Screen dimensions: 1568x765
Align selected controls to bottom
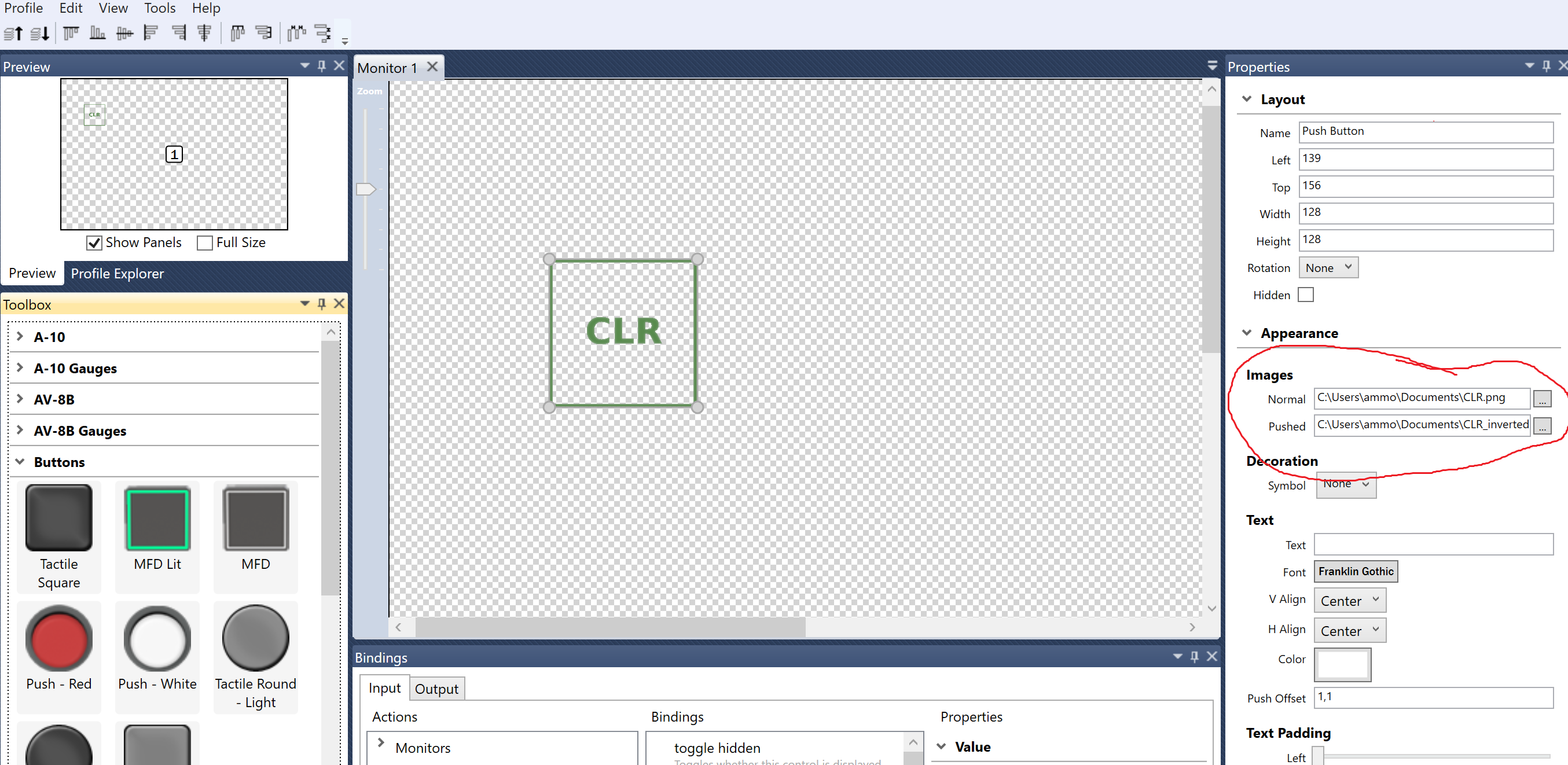point(98,33)
